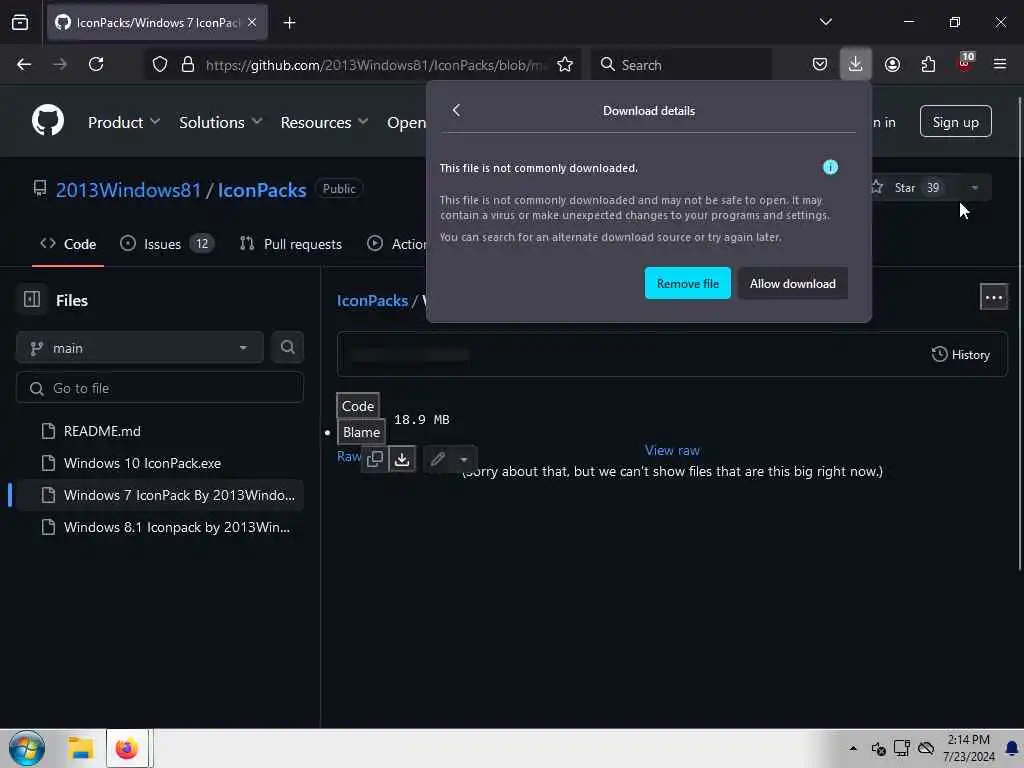Viewport: 1024px width, 768px height.
Task: Click the search icon beside branch selector
Action: point(287,347)
